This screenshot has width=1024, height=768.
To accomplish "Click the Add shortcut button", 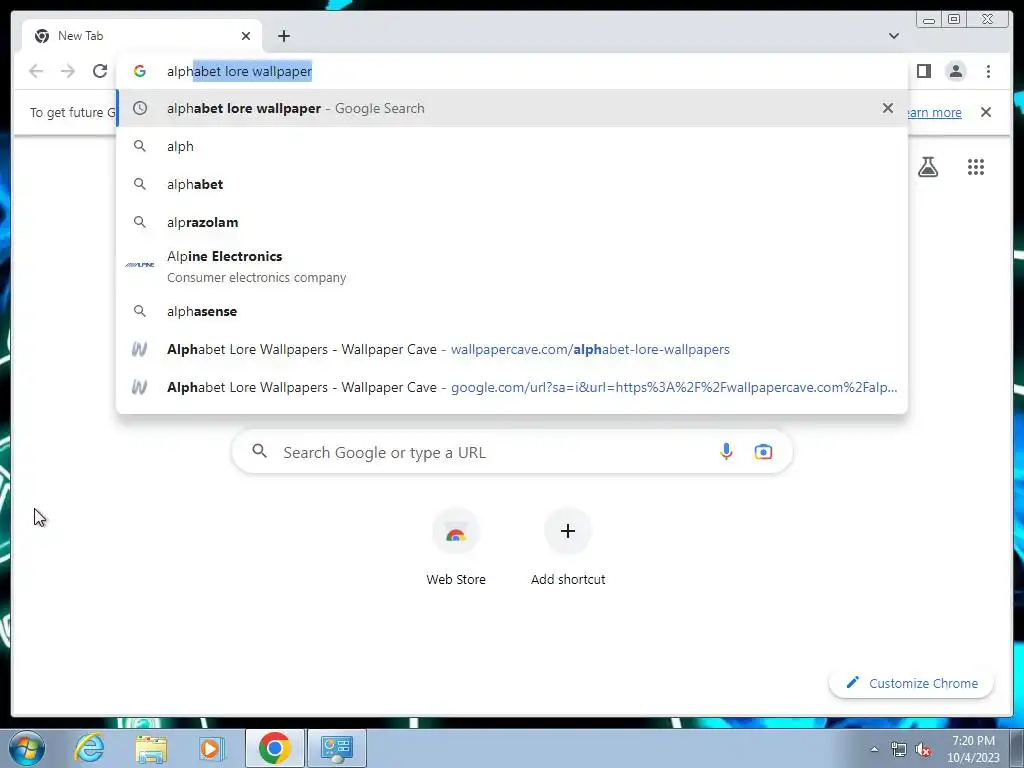I will click(x=568, y=547).
